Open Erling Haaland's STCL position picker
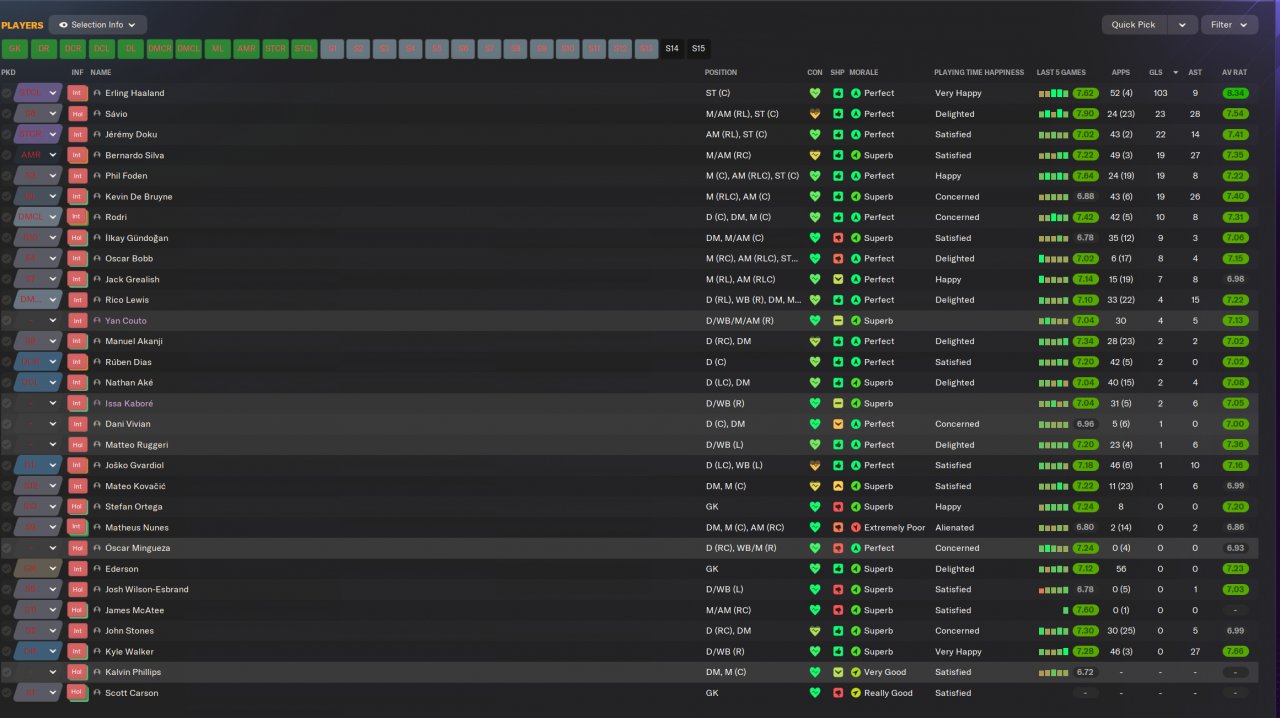This screenshot has width=1280, height=718. [x=38, y=93]
